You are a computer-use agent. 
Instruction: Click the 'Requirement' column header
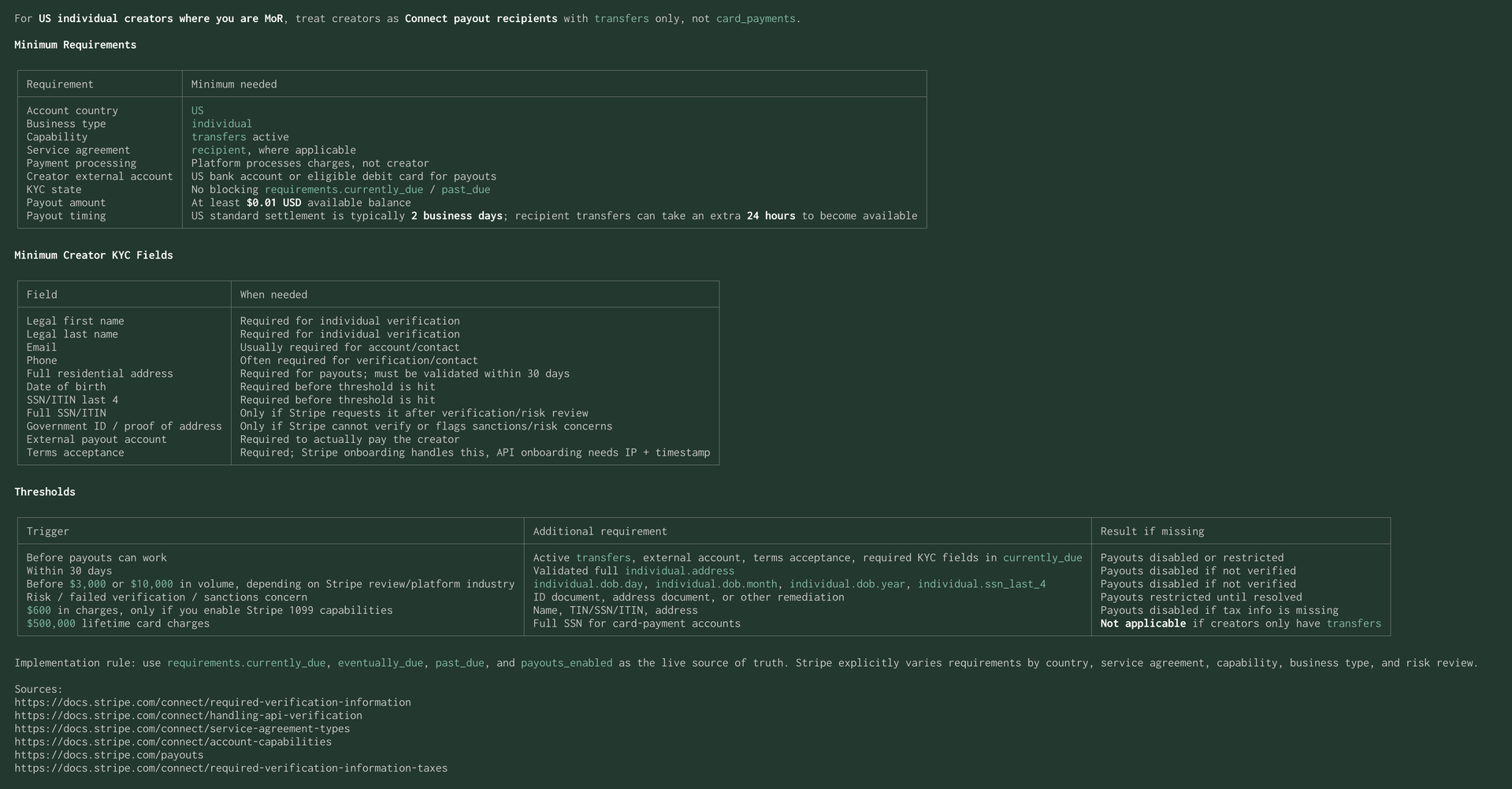60,84
